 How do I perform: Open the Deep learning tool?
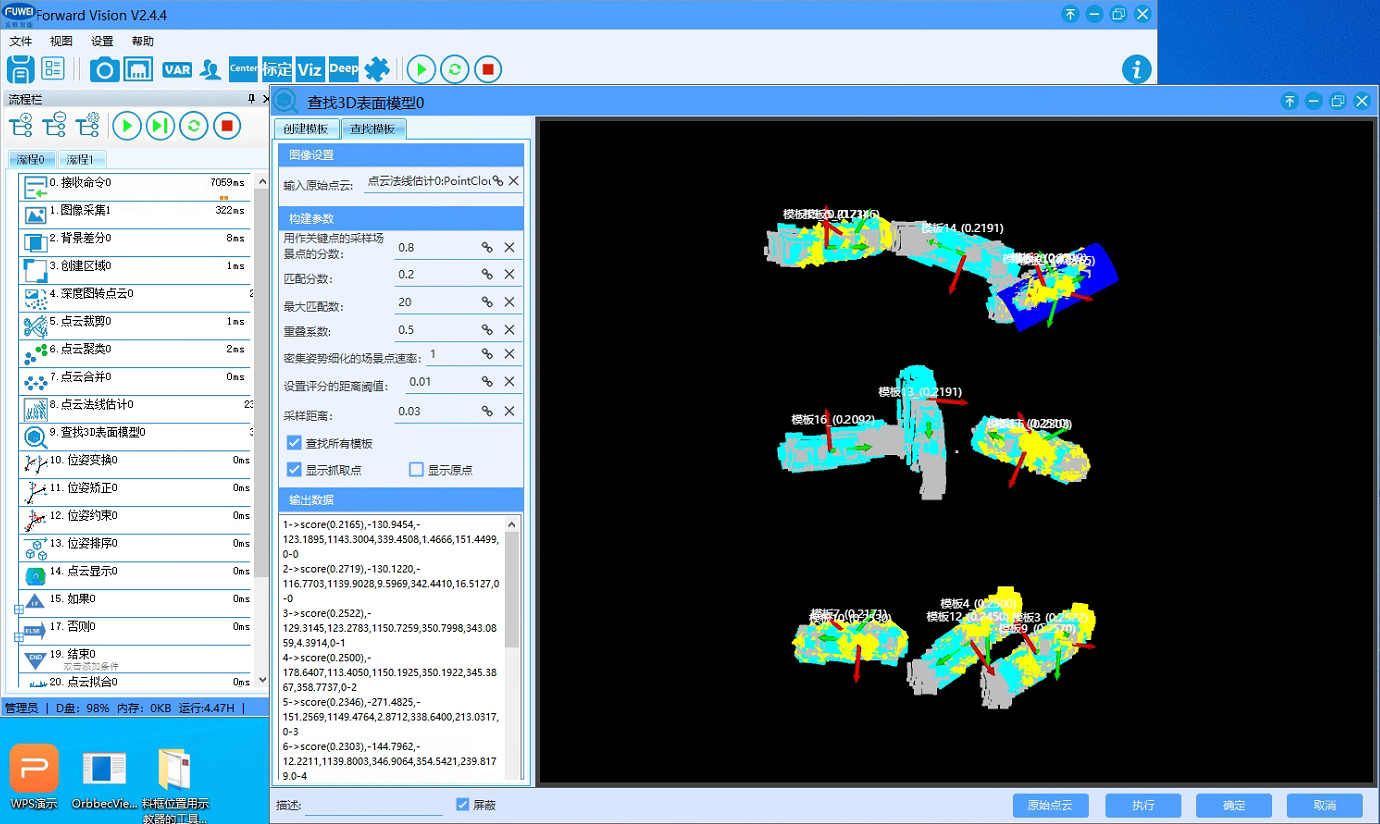tap(343, 69)
